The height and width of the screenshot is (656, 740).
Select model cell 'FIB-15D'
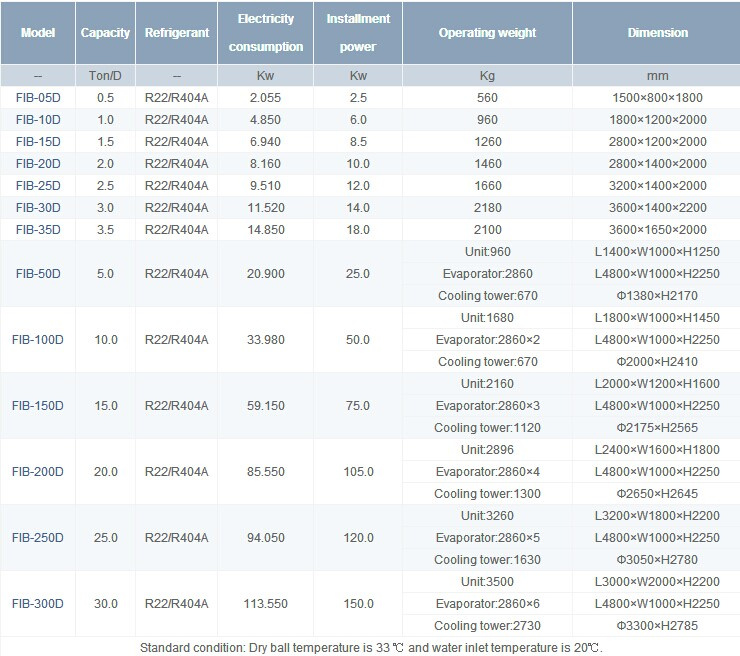click(x=38, y=142)
